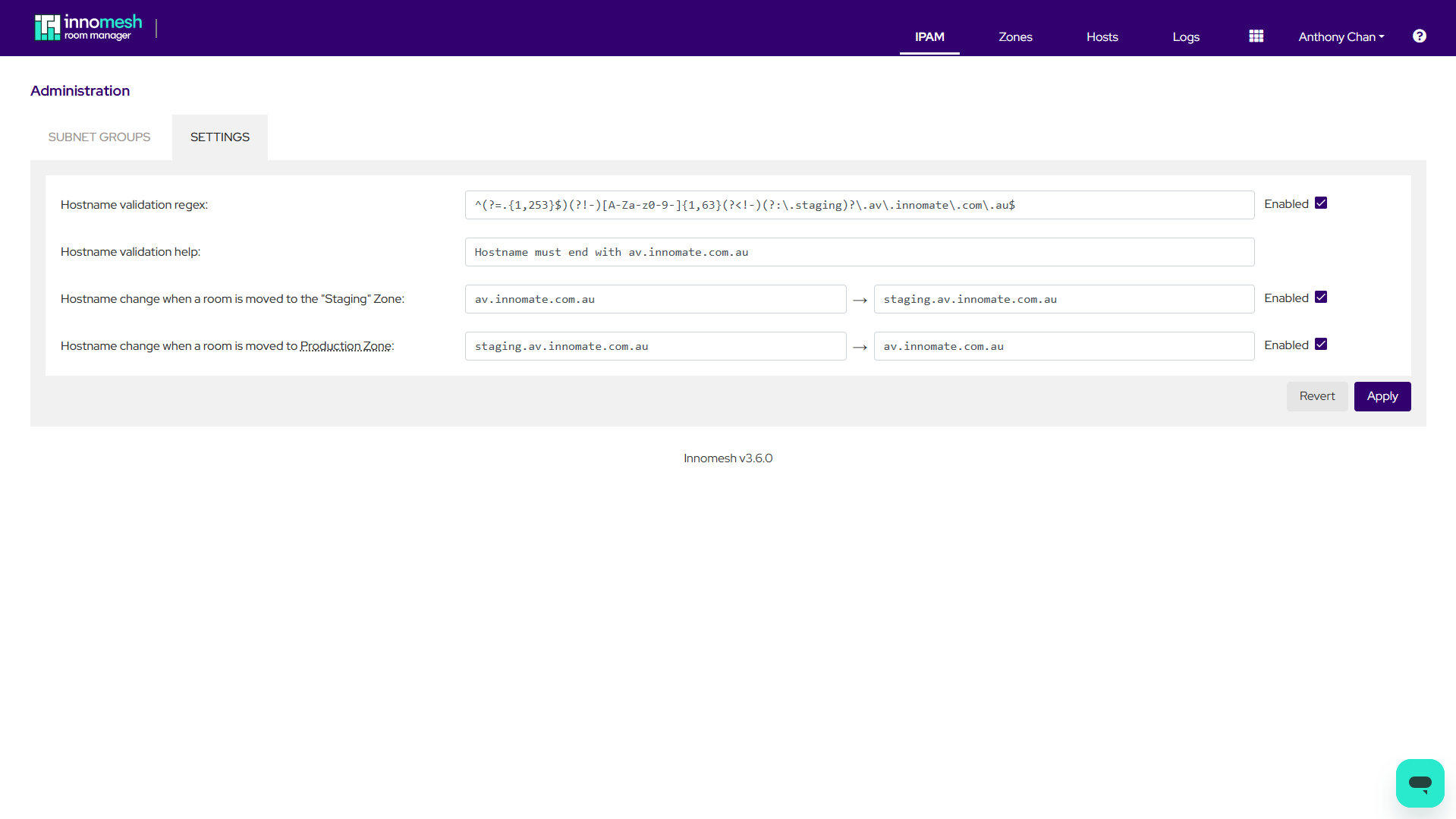
Task: Disable the hostname validation regex checkbox
Action: [1321, 203]
